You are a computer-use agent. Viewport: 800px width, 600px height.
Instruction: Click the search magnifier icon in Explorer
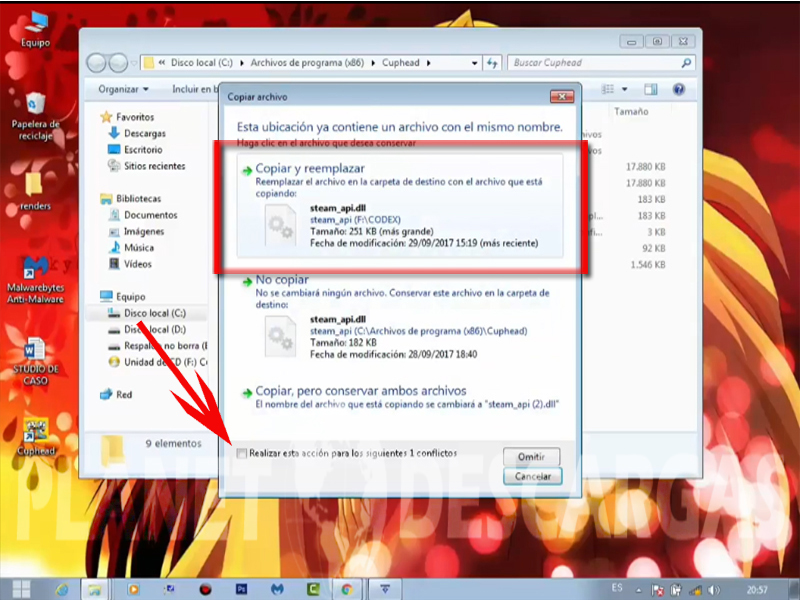(687, 63)
